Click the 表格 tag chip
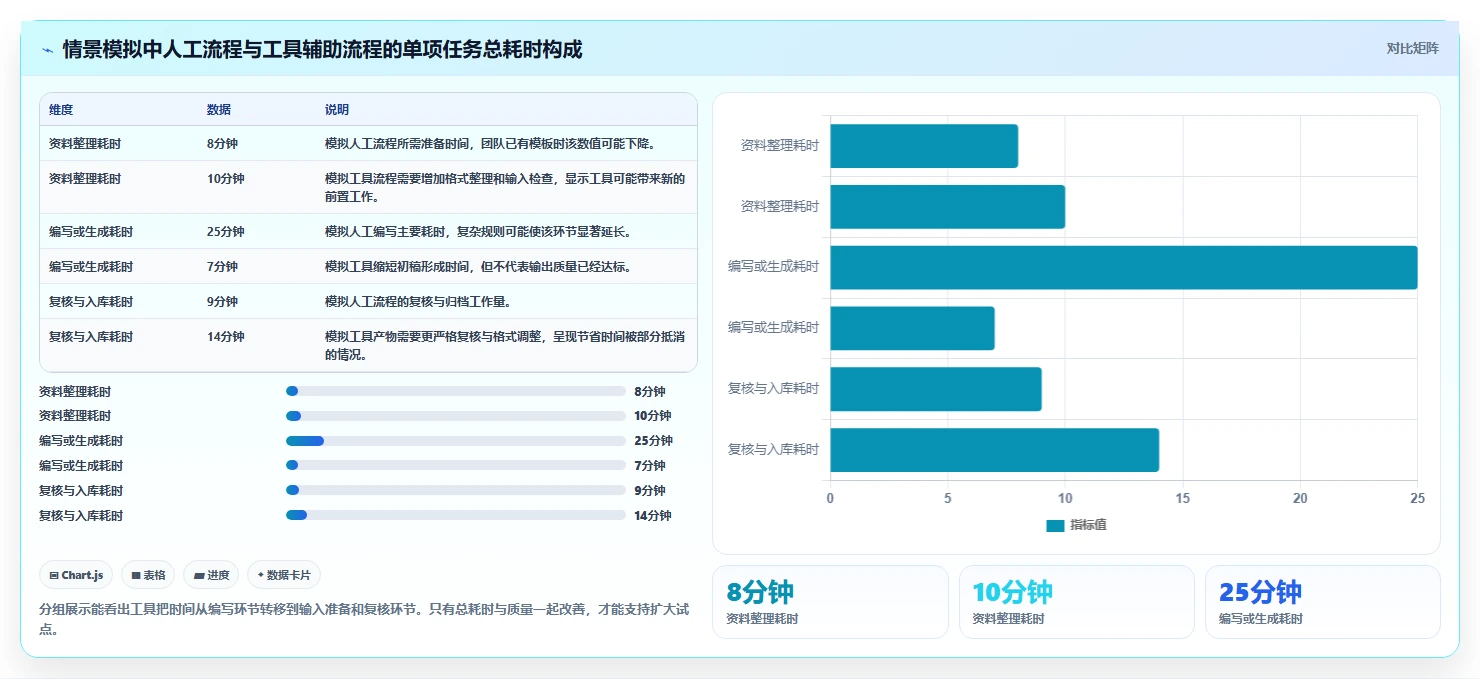 pyautogui.click(x=148, y=575)
